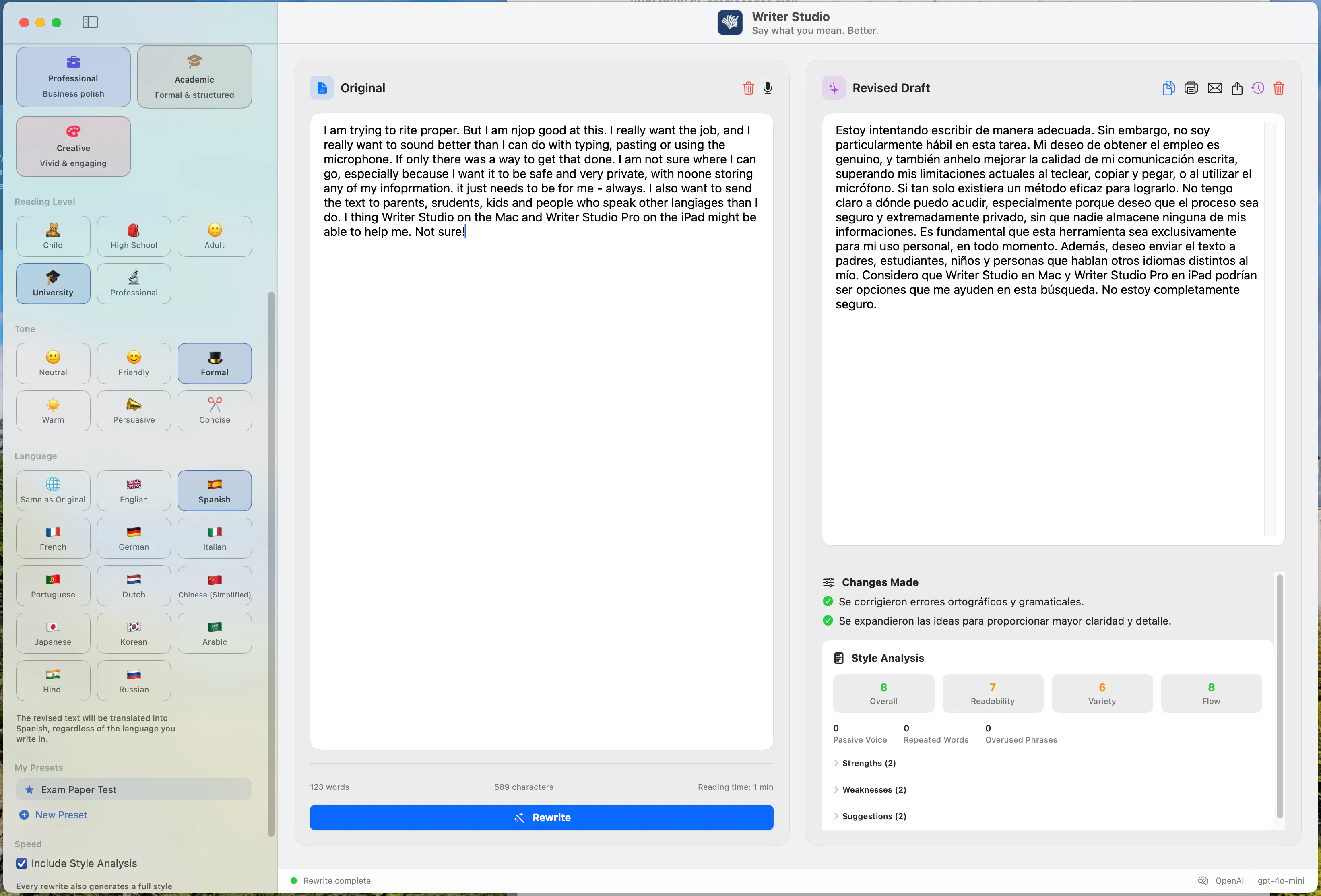Image resolution: width=1321 pixels, height=896 pixels.
Task: Delete the Revised Draft with trash icon
Action: (1278, 88)
